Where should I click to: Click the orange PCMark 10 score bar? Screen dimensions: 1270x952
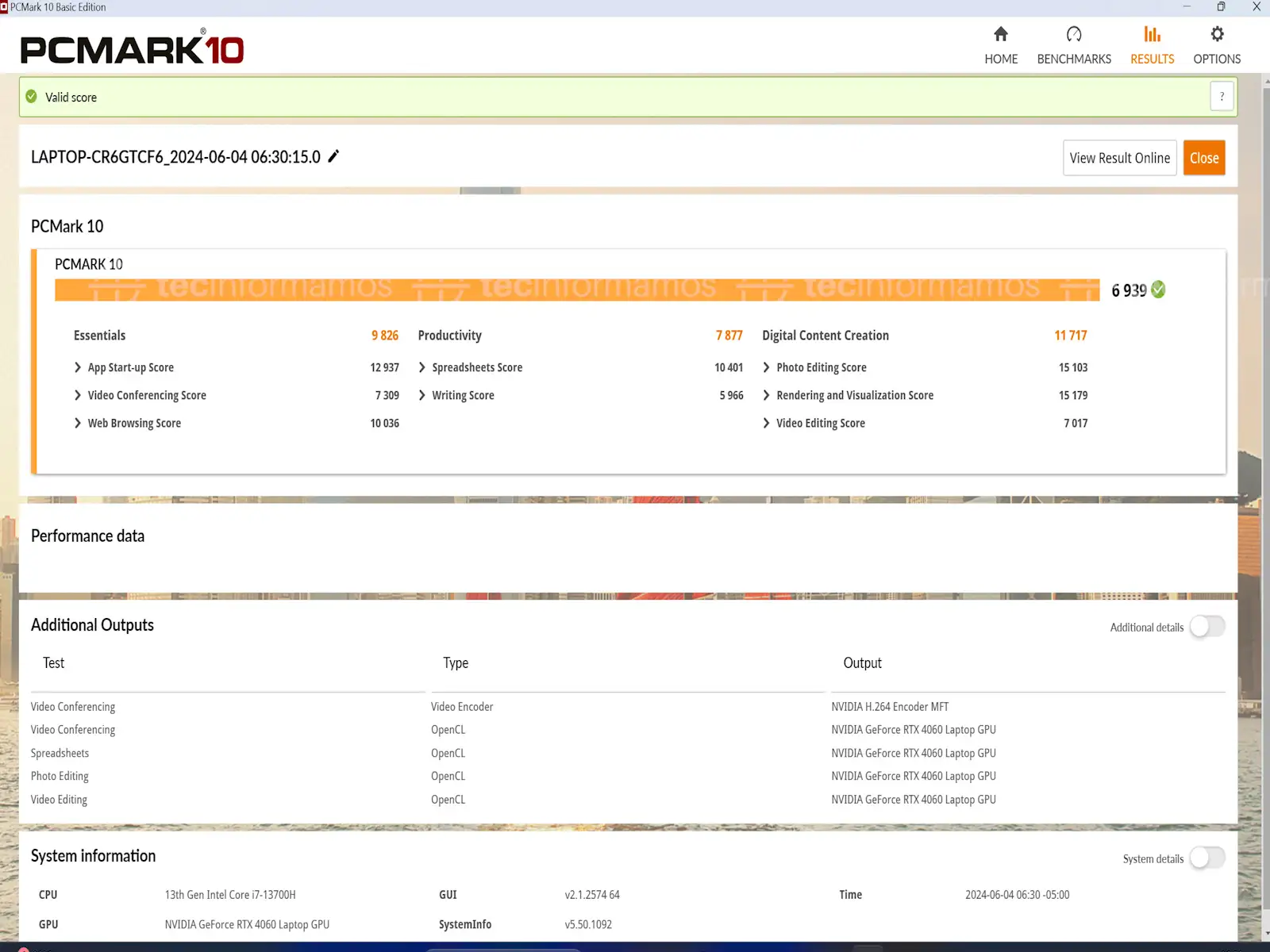coord(577,290)
